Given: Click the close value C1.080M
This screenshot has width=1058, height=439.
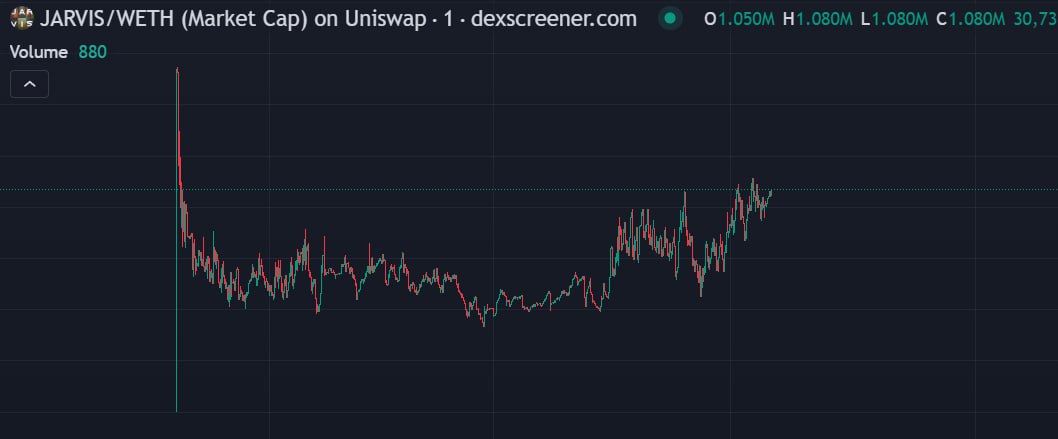Looking at the screenshot, I should click(x=972, y=20).
